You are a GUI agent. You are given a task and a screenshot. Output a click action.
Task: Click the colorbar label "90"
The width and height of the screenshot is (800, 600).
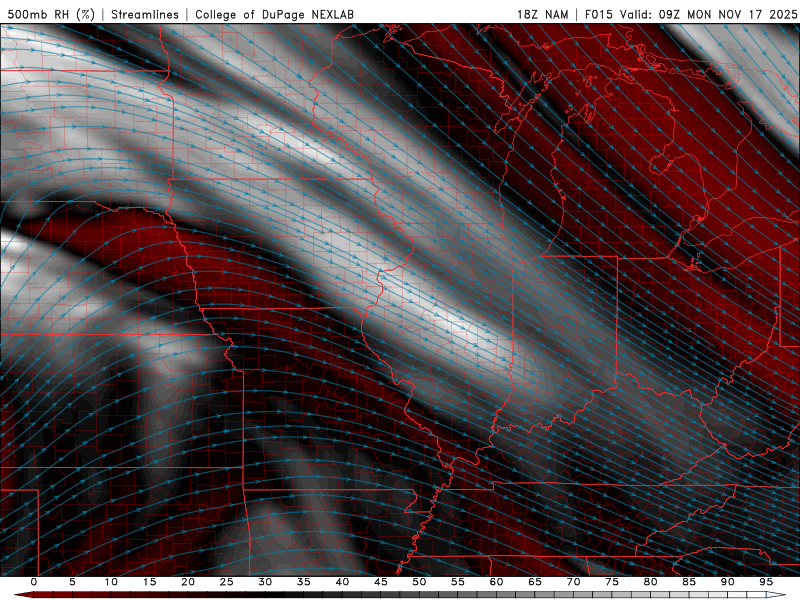click(727, 582)
